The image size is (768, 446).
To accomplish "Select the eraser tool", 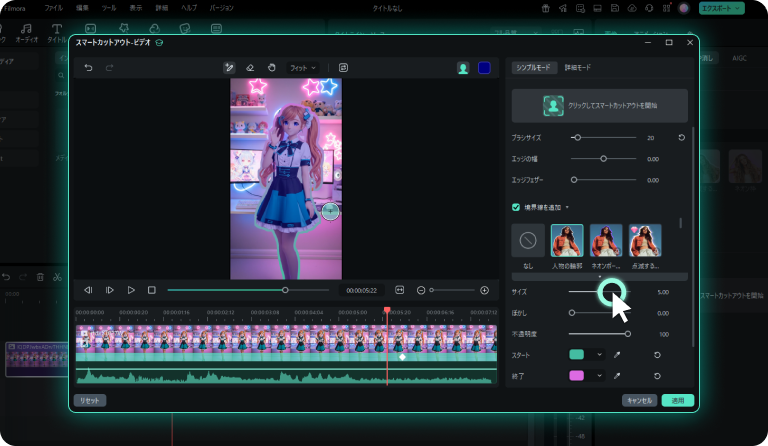I will (x=250, y=68).
